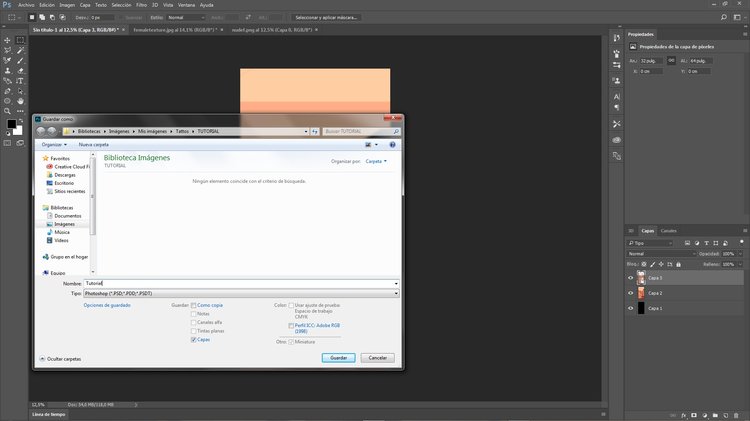Check the 'Canales alfa' checkbox
750x421 pixels.
pos(193,322)
